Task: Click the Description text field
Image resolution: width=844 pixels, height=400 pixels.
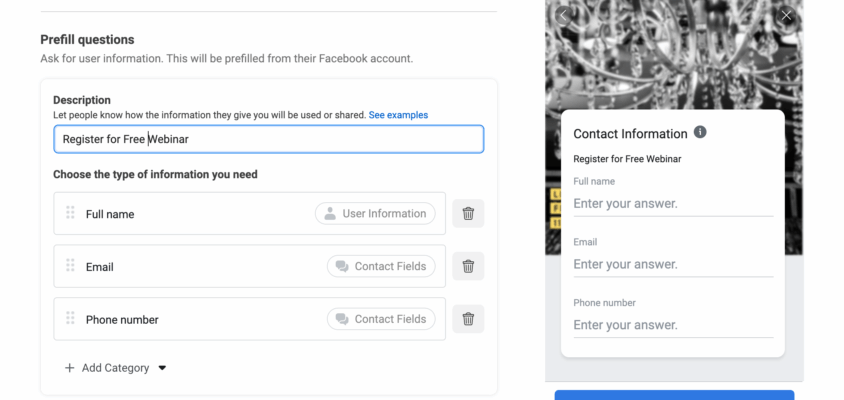Action: [x=269, y=139]
